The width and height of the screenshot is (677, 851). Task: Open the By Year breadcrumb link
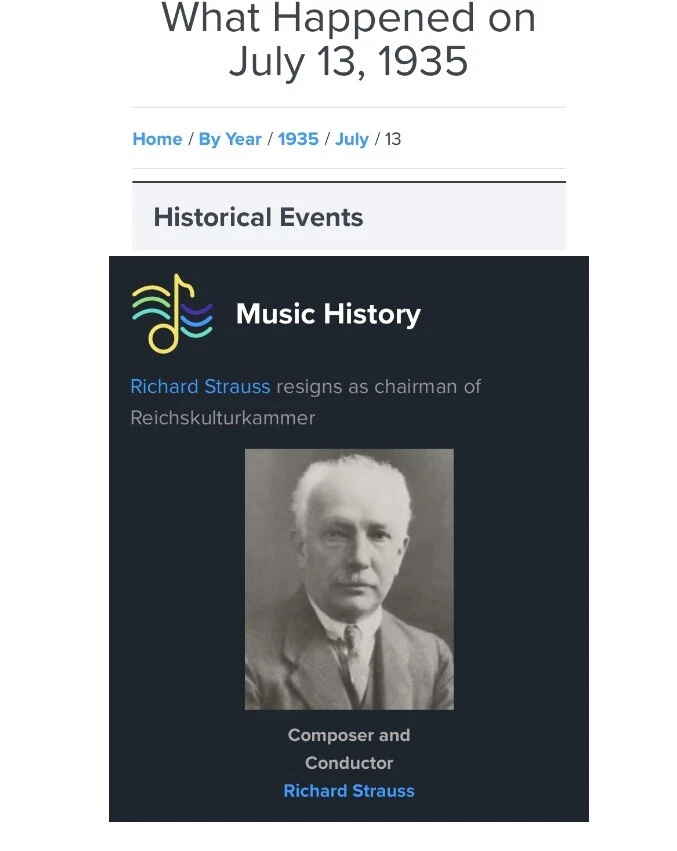(230, 139)
